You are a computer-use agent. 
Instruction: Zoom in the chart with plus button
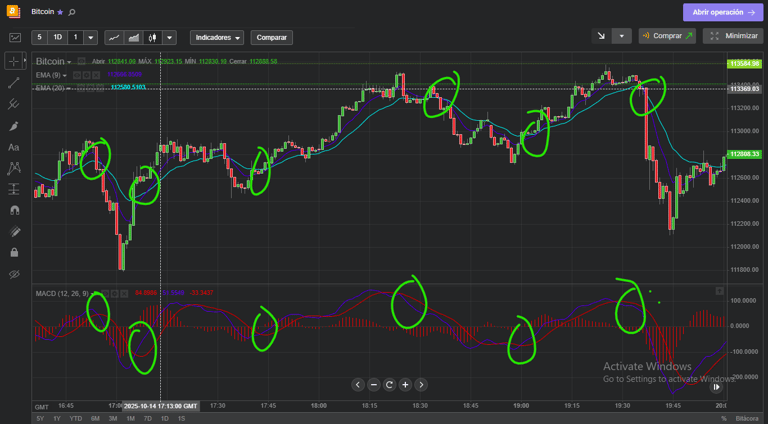pos(406,385)
